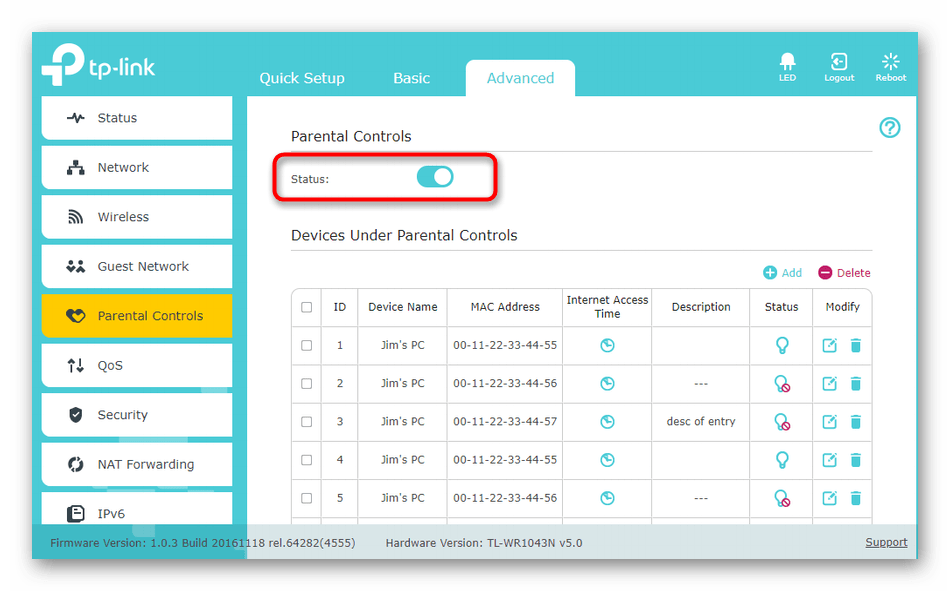Click the Add button above table

[x=783, y=273]
